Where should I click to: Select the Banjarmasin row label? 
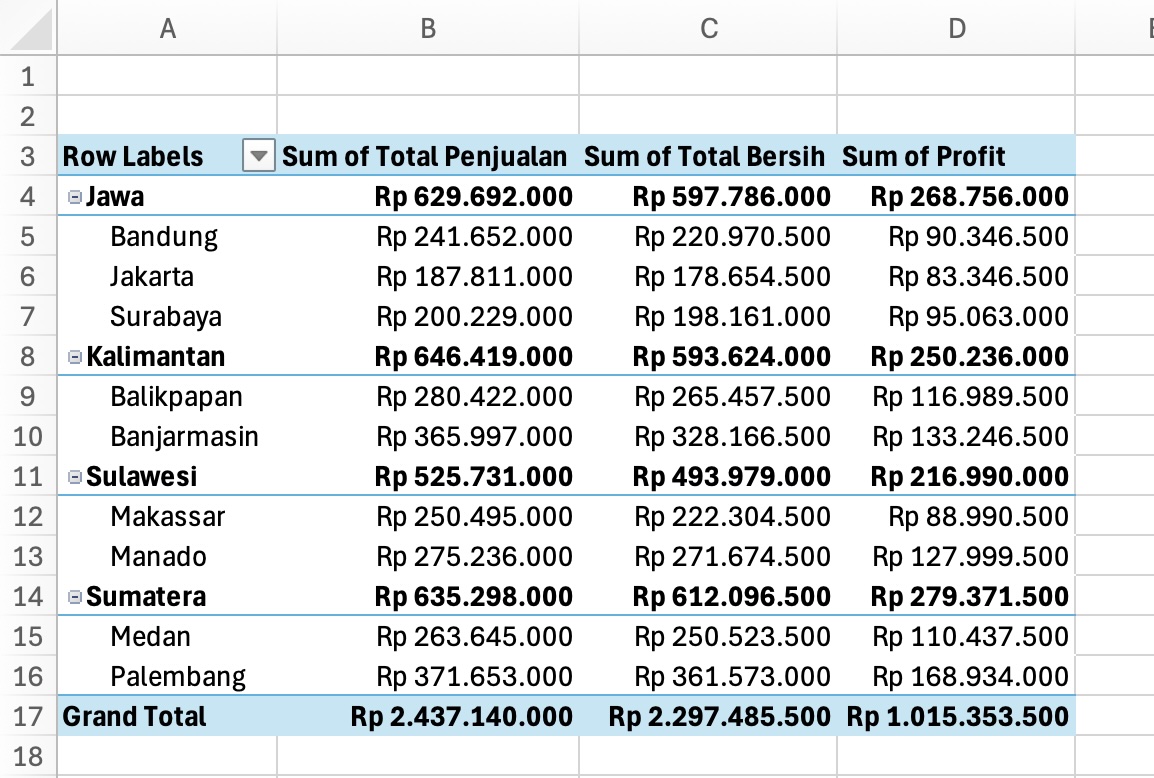pyautogui.click(x=185, y=437)
